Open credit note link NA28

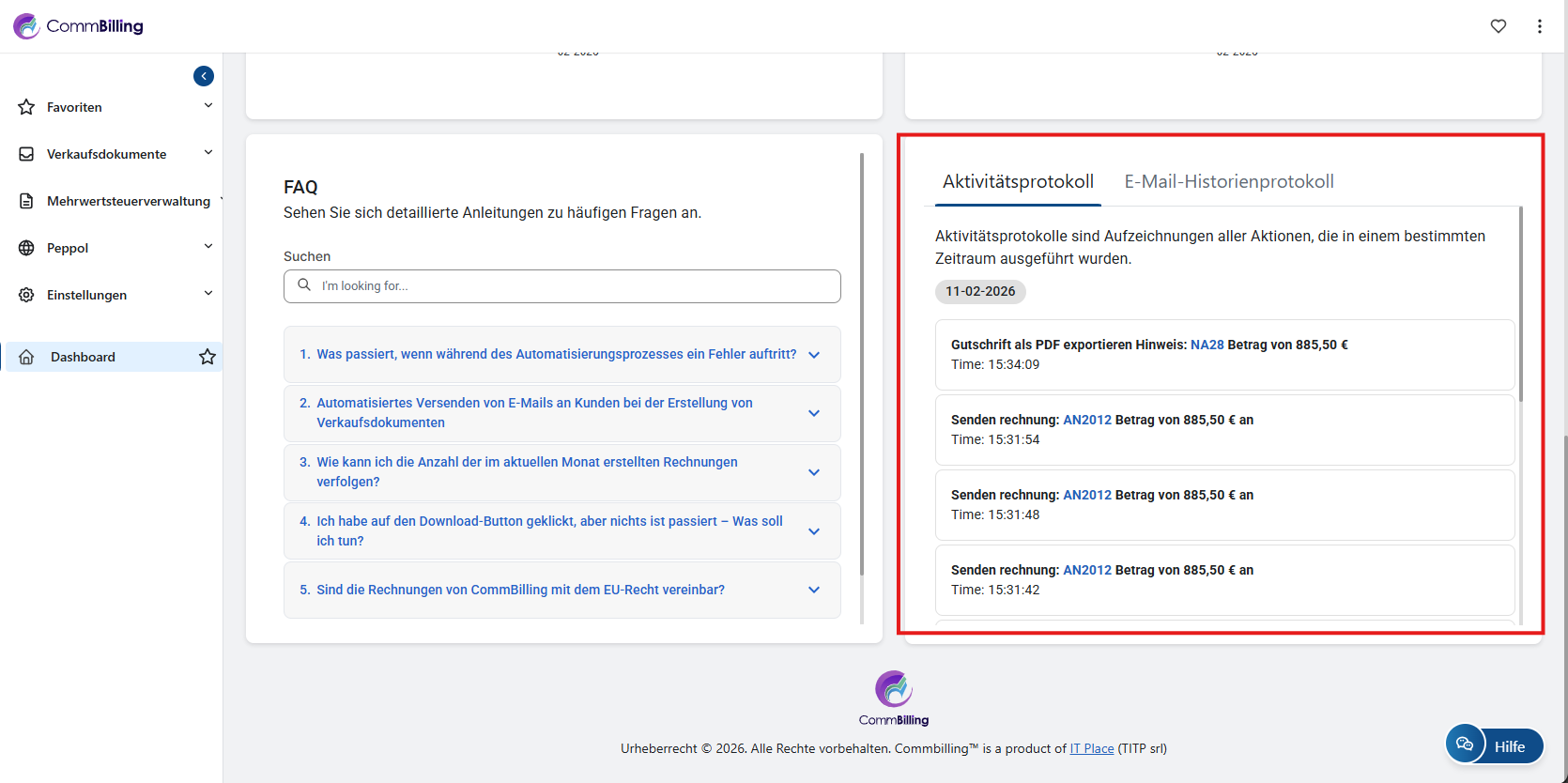[1207, 345]
